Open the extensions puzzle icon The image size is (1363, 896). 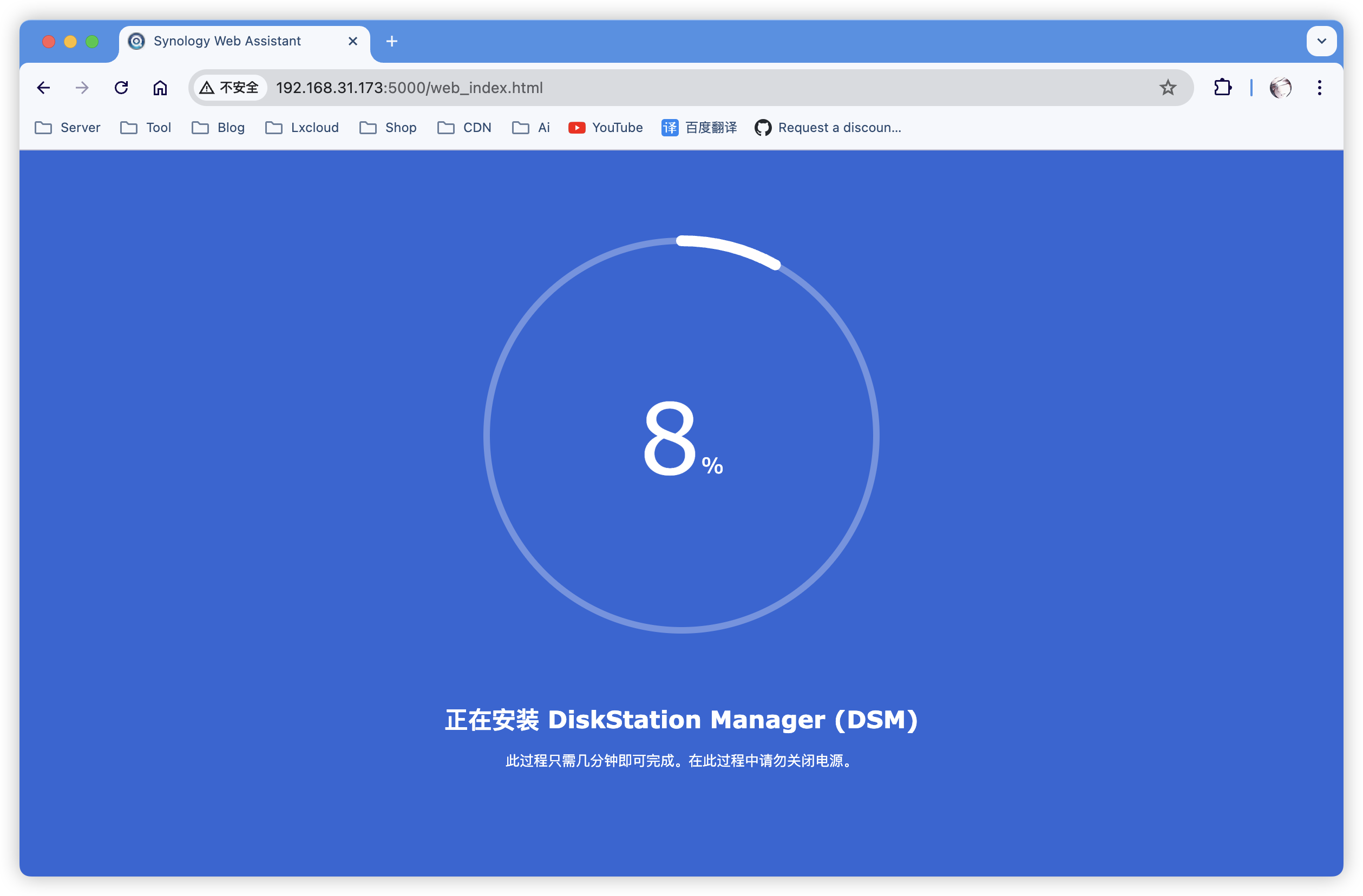[x=1222, y=88]
